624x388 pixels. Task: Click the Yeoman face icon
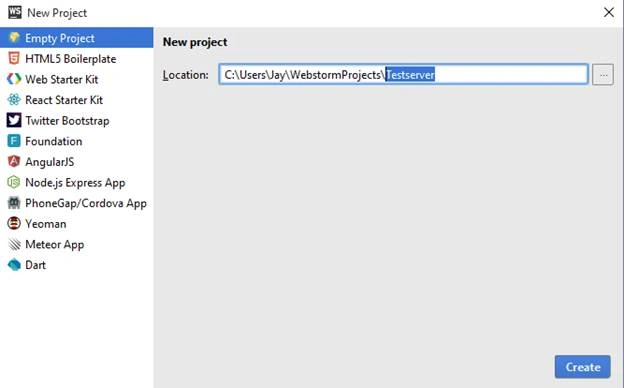(x=14, y=223)
